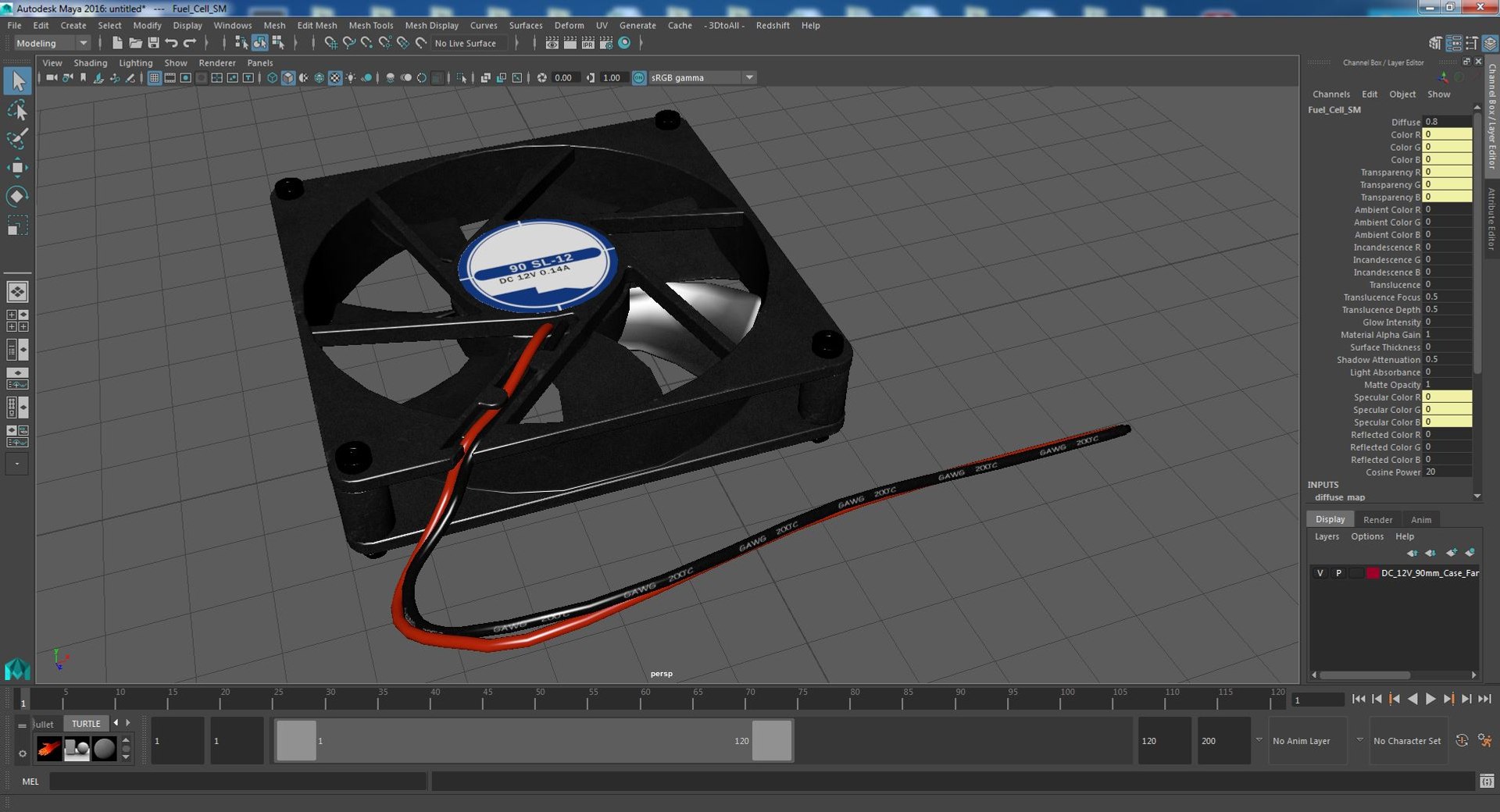Activate the Move tool

click(17, 167)
